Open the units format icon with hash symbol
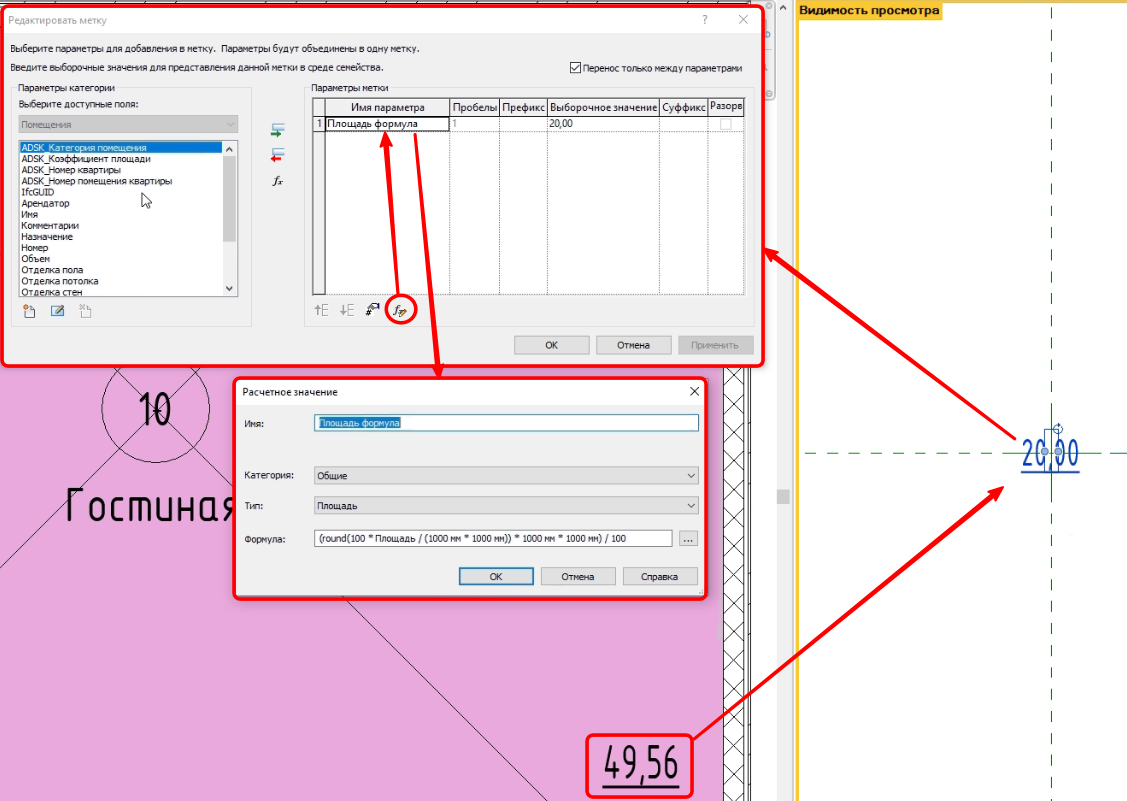Image resolution: width=1127 pixels, height=801 pixels. [x=372, y=310]
